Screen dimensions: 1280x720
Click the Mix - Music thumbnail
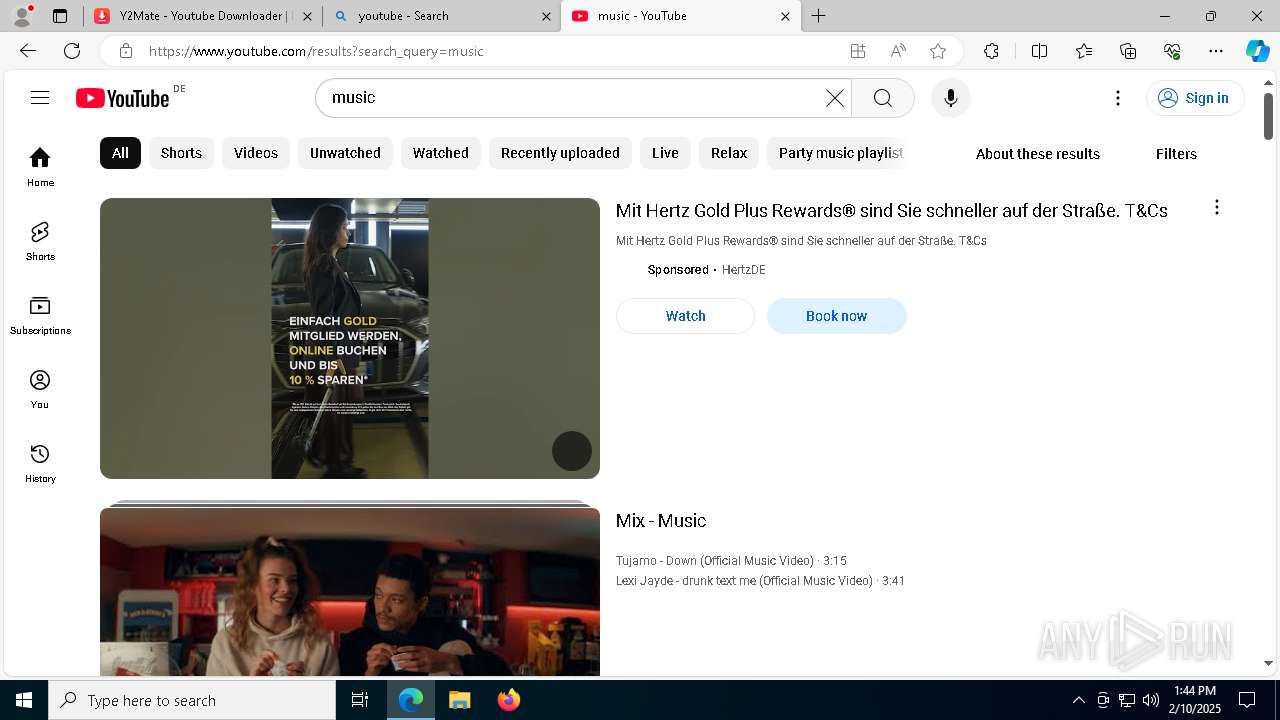click(350, 591)
